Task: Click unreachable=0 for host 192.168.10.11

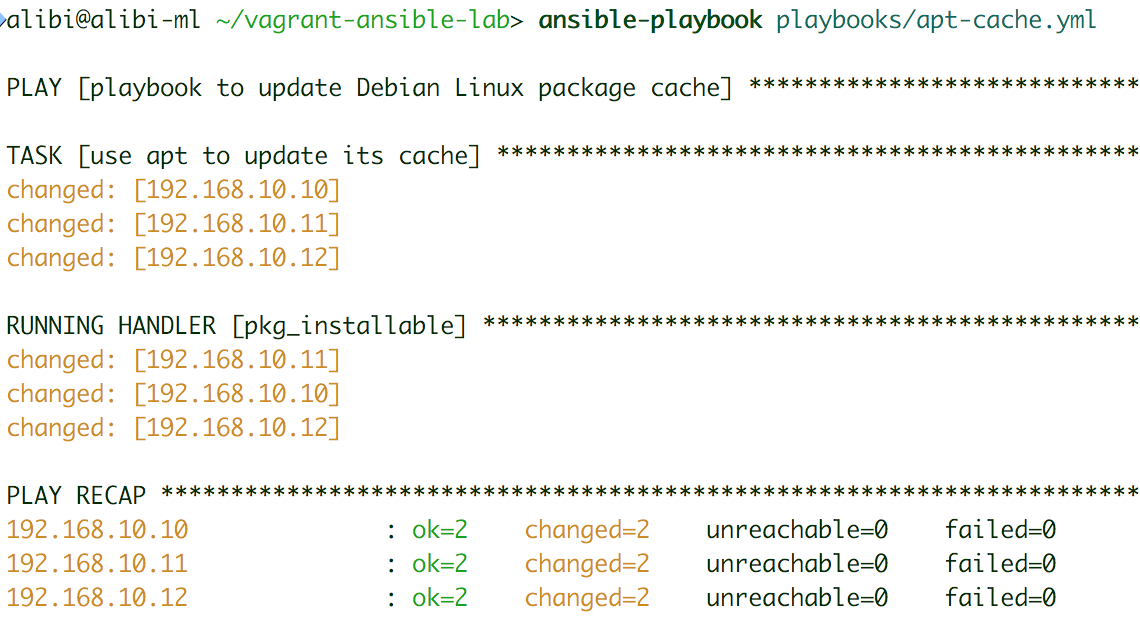Action: 797,564
